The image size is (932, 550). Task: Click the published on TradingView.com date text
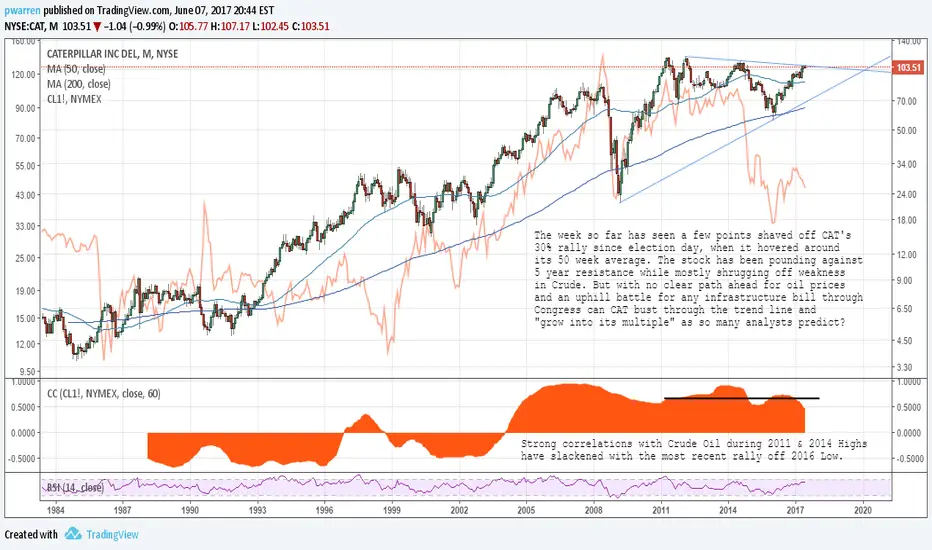point(159,10)
